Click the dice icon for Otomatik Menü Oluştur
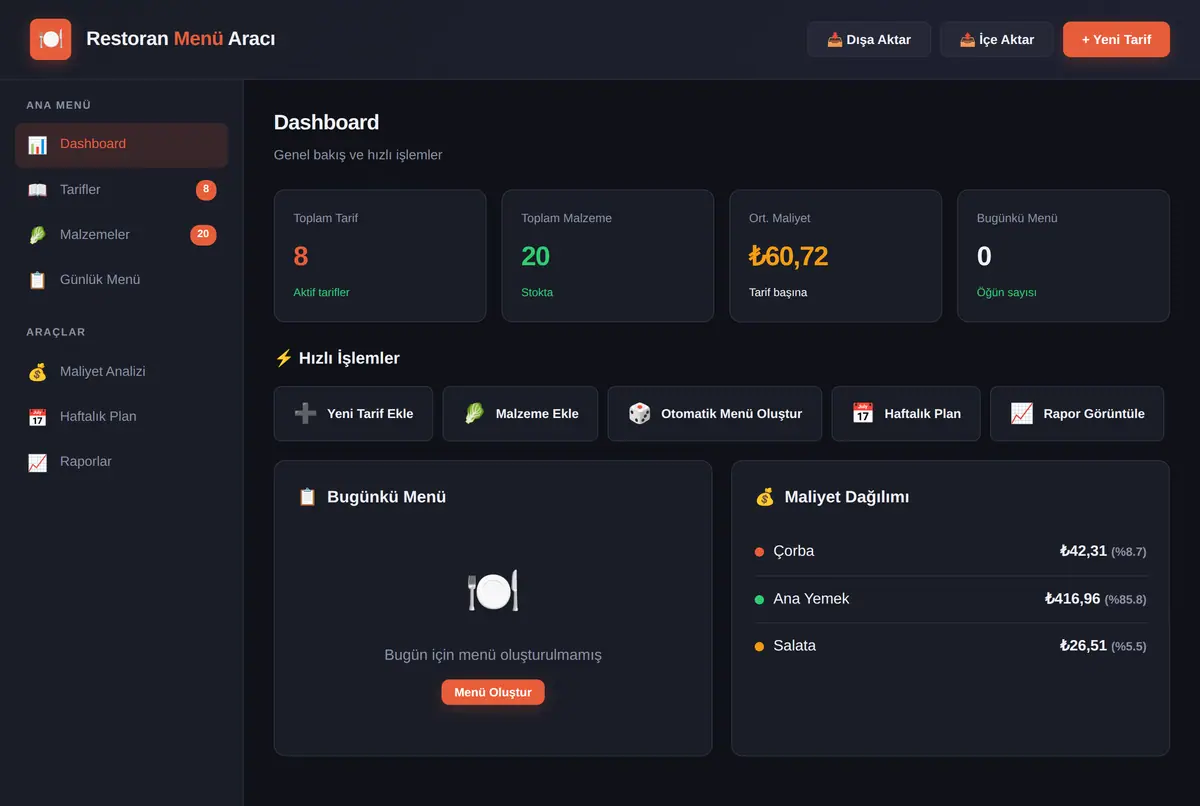Image resolution: width=1200 pixels, height=806 pixels. [x=639, y=413]
